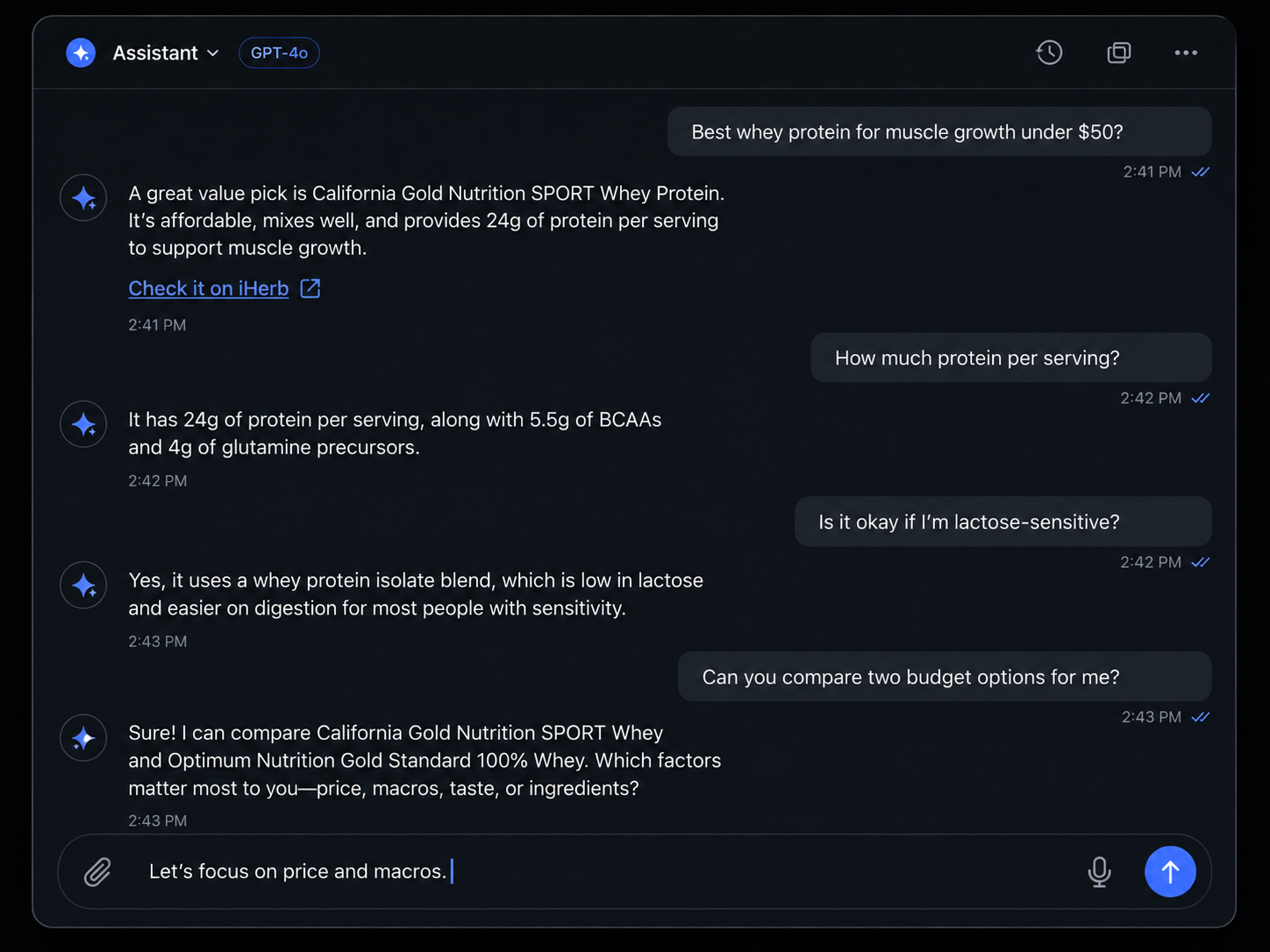
Task: Click the 'Yes, it uses a whey protein isolate' reply
Action: click(x=416, y=593)
